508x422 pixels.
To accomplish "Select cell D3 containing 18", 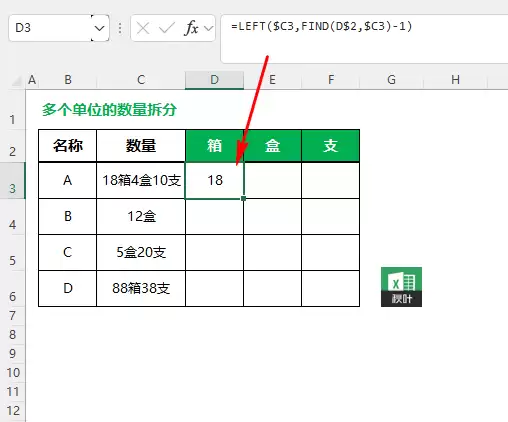I will click(x=214, y=180).
